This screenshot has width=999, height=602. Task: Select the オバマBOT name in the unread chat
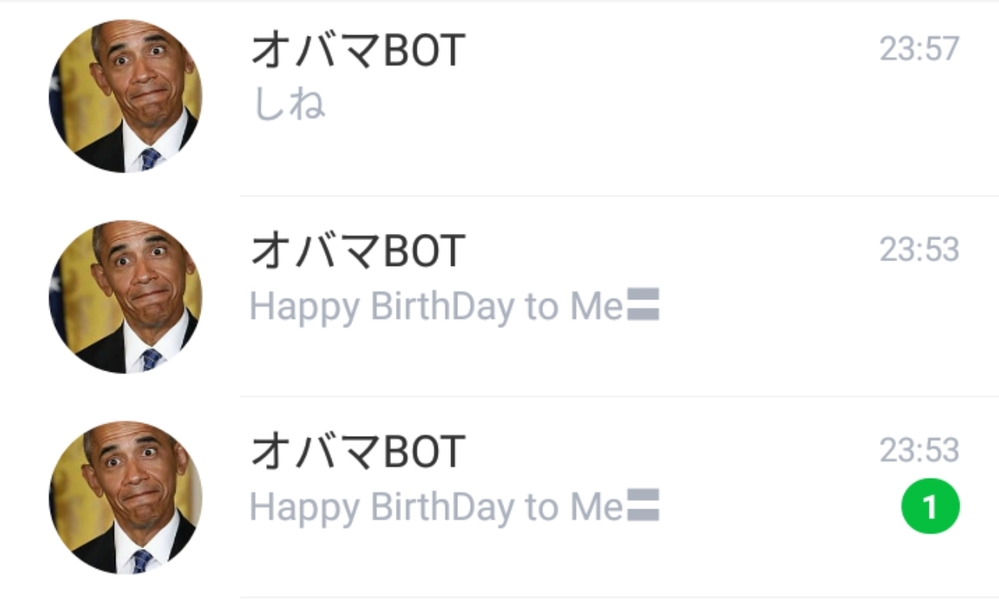point(357,452)
